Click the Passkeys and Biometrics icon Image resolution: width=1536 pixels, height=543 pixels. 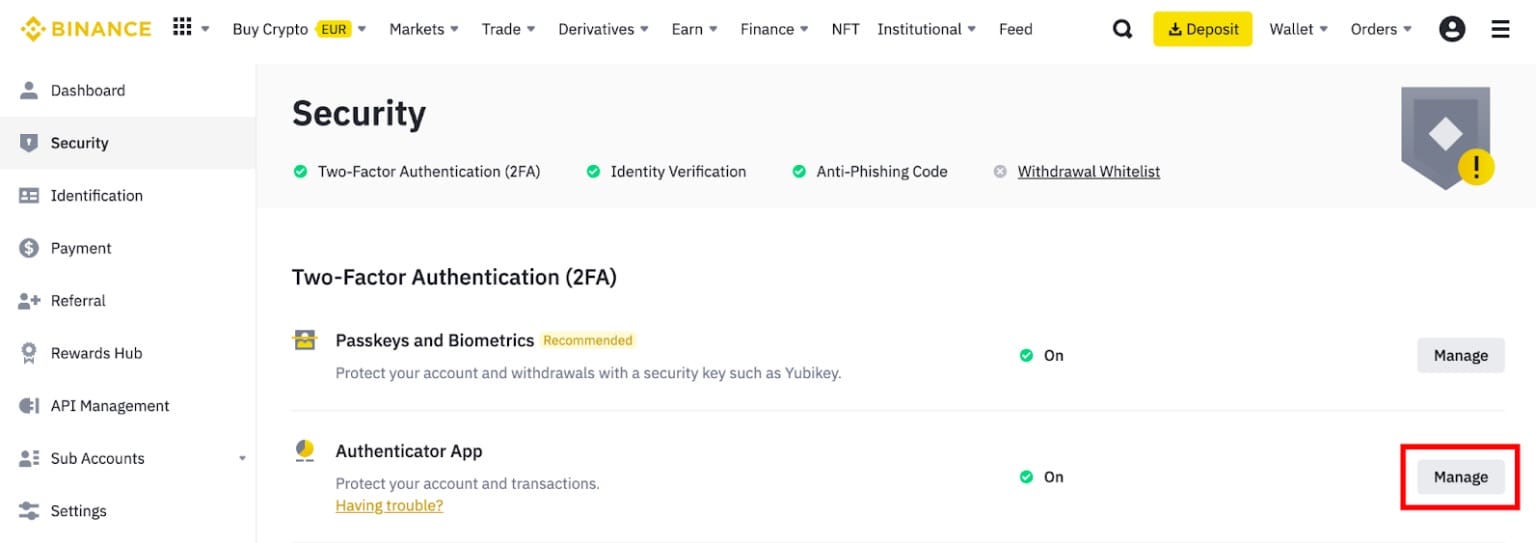point(304,341)
